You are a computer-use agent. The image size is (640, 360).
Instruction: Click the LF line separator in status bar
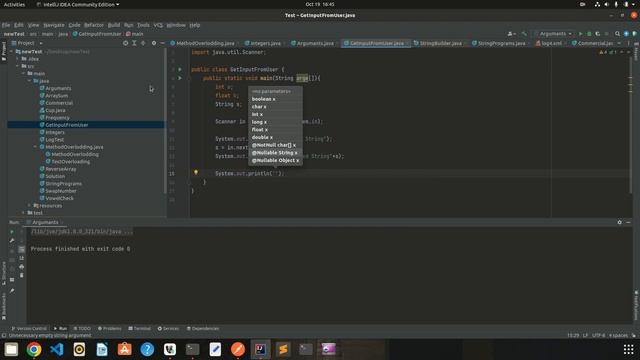pyautogui.click(x=585, y=336)
